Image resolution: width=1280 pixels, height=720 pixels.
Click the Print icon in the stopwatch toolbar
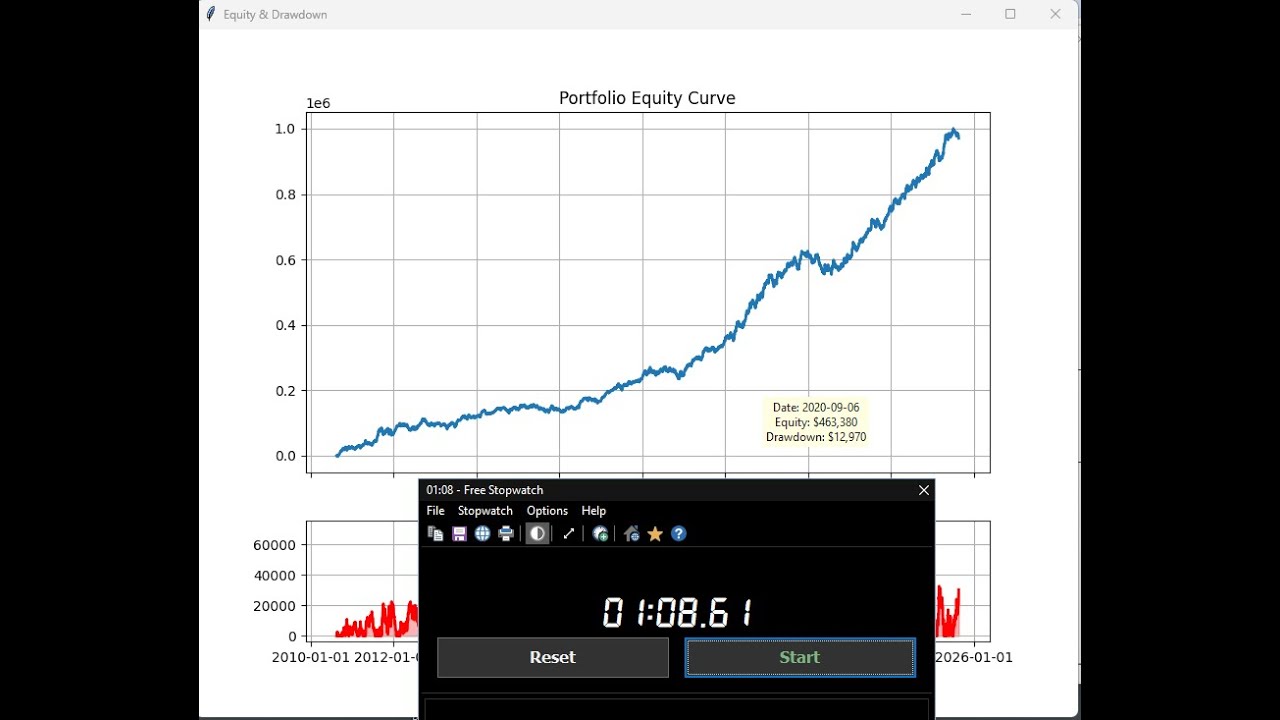pyautogui.click(x=506, y=534)
